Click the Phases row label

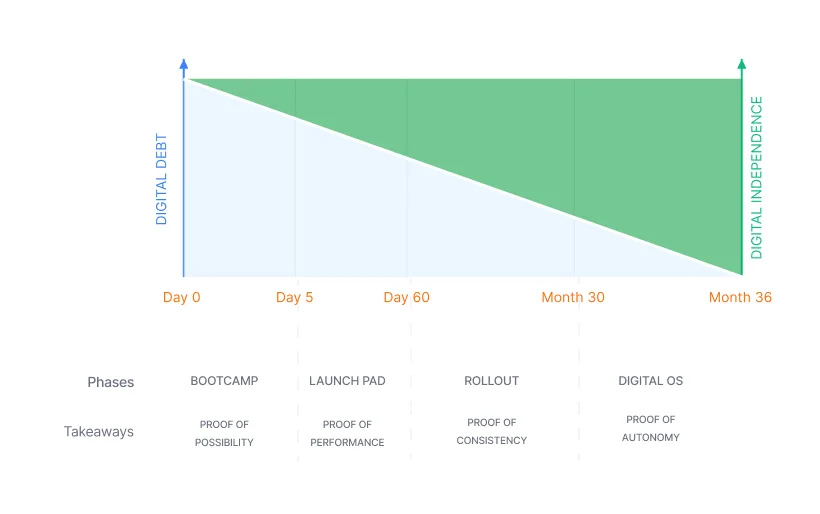click(x=110, y=382)
